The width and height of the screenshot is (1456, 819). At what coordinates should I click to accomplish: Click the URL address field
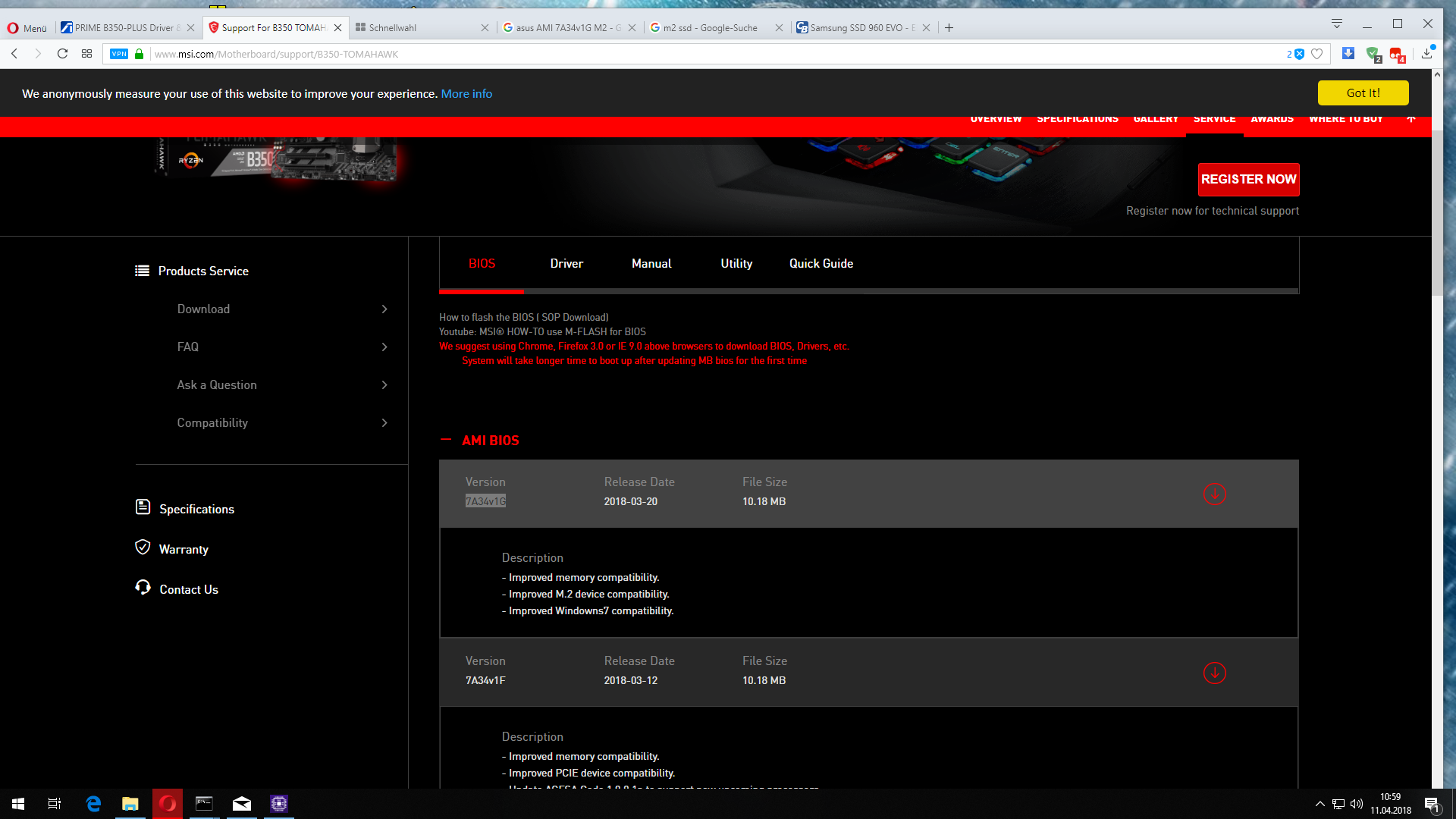pos(682,54)
